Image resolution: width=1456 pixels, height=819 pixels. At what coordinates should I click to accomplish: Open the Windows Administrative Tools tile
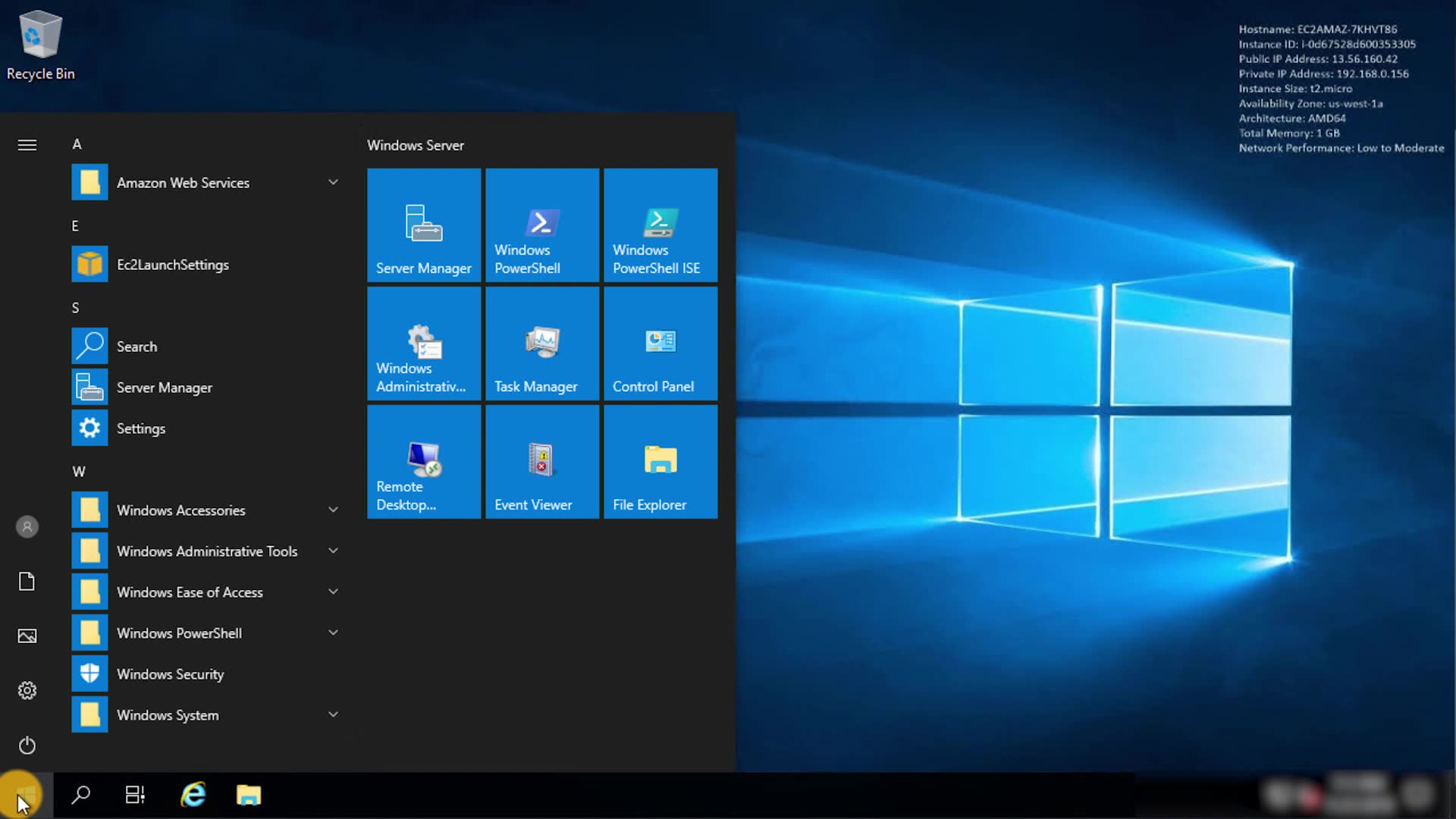click(424, 344)
